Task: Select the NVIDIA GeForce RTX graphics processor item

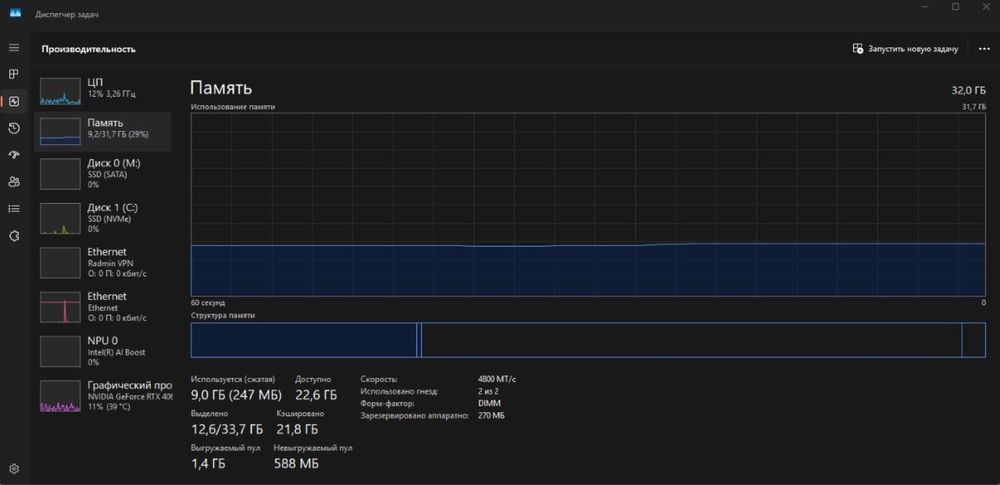Action: pyautogui.click(x=103, y=396)
